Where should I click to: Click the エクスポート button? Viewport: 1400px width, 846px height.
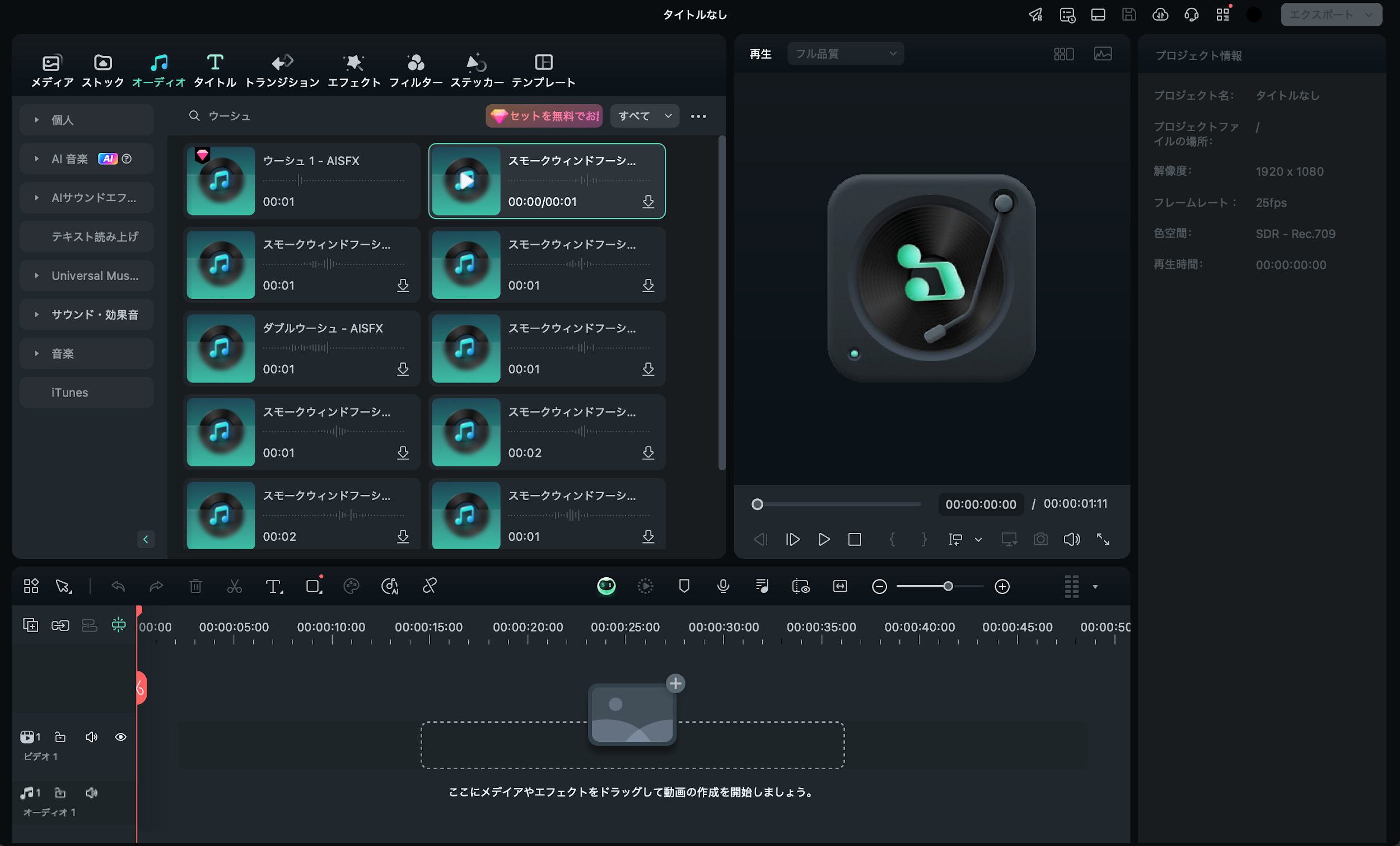(1331, 14)
